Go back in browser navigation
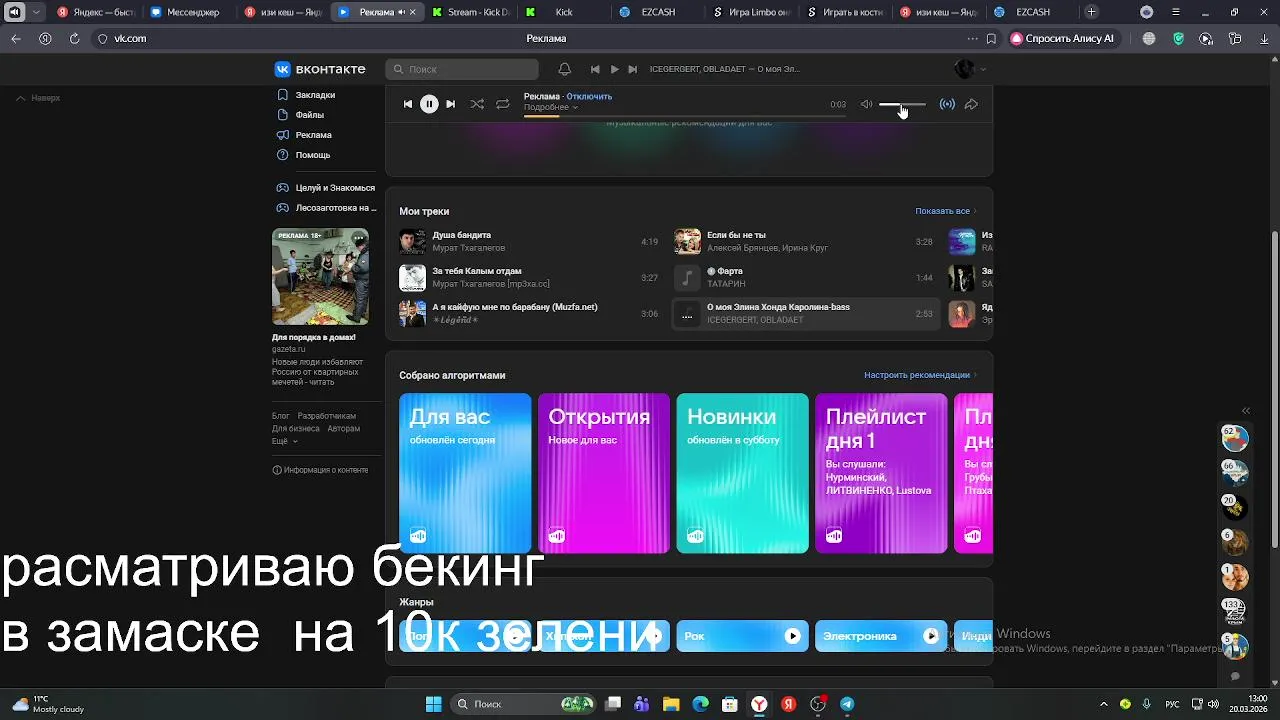 pyautogui.click(x=16, y=38)
